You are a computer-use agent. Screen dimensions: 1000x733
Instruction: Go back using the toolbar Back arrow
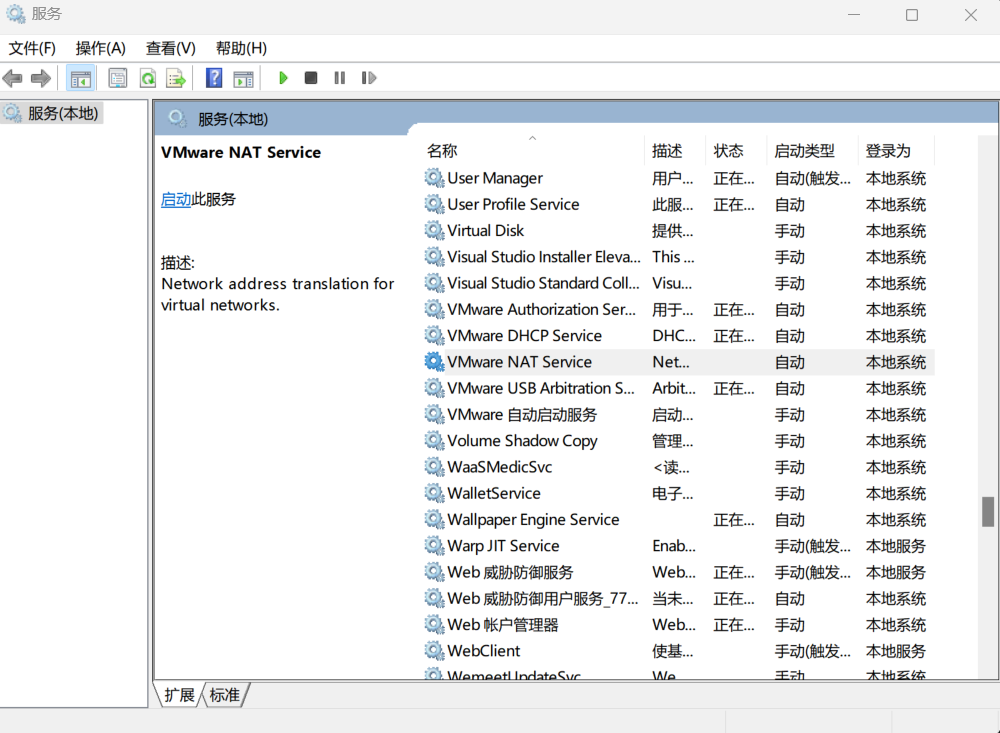[x=13, y=78]
